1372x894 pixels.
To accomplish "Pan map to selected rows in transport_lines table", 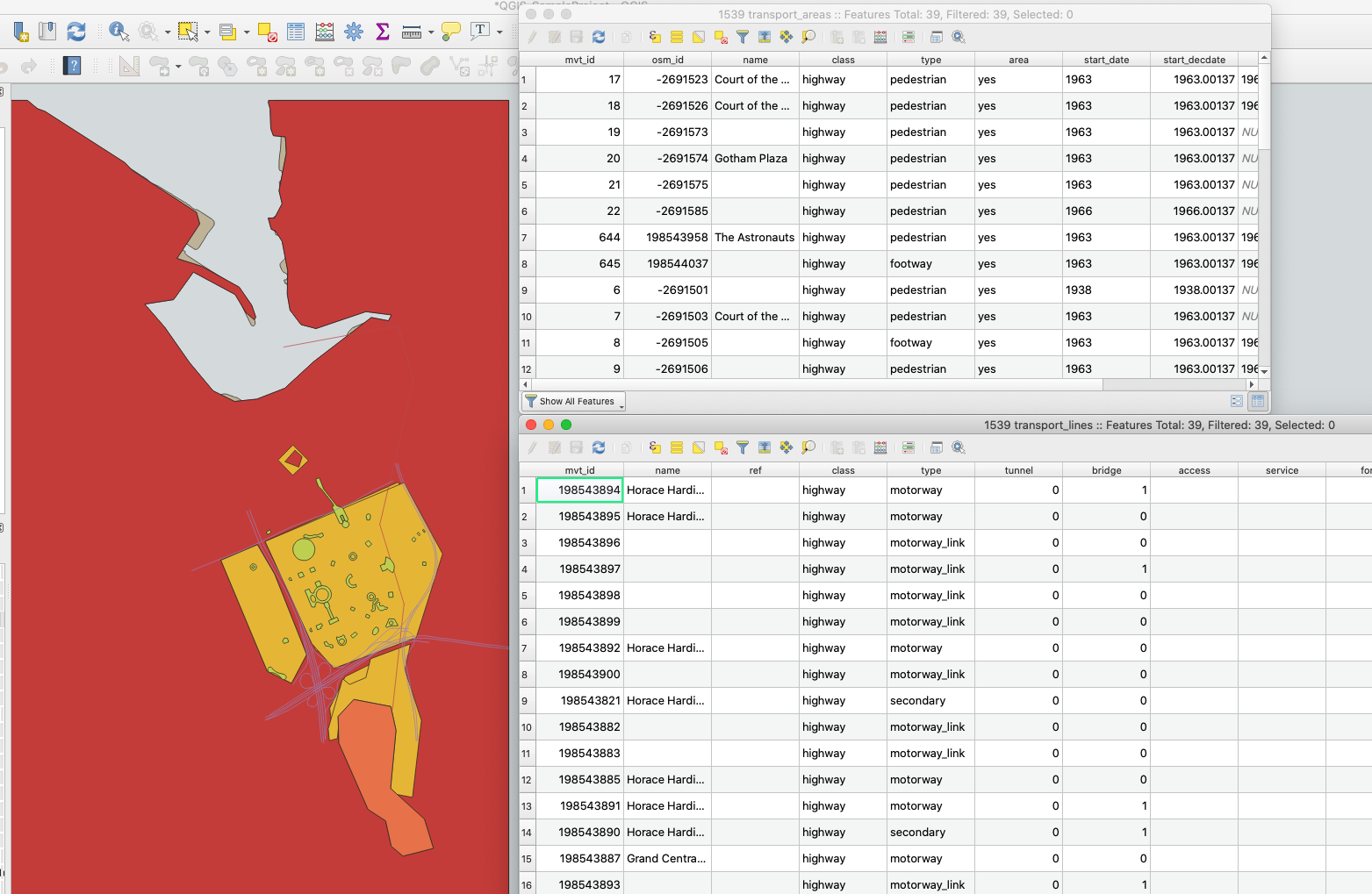I will [x=787, y=447].
